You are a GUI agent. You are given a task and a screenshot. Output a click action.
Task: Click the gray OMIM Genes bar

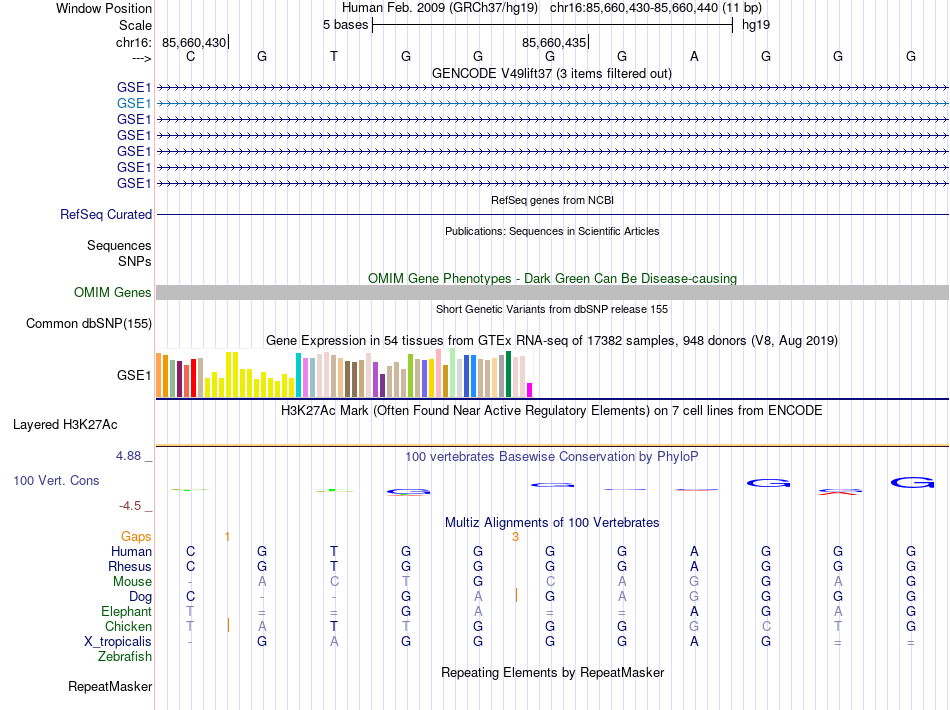point(552,292)
